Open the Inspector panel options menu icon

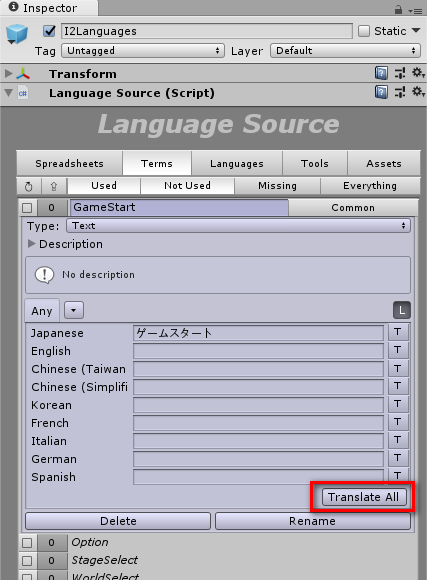tap(416, 11)
